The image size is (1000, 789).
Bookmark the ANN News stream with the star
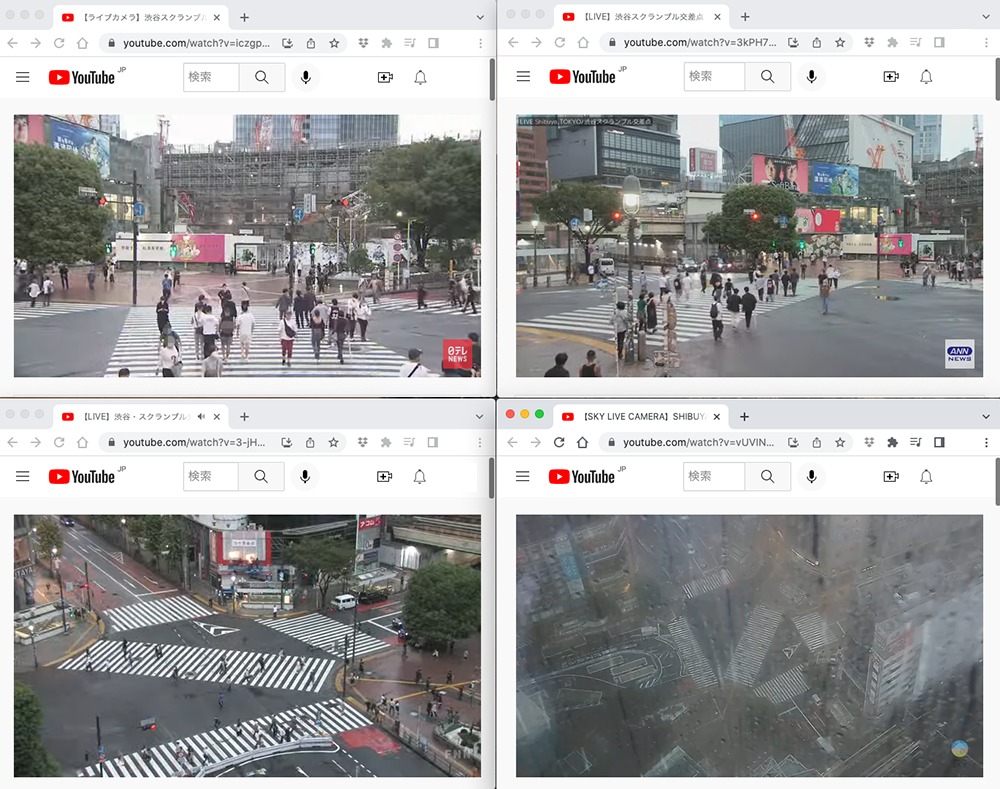(840, 42)
